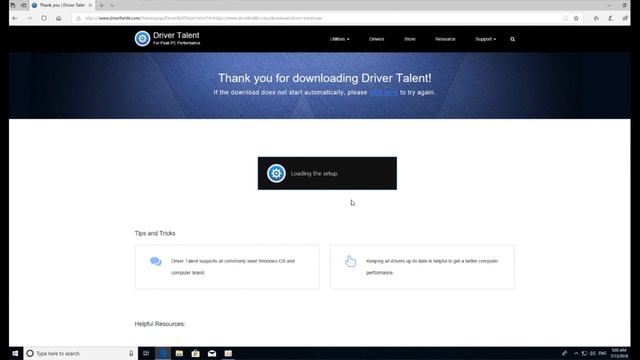
Task: Open reading view icon in address bar
Action: (565, 18)
